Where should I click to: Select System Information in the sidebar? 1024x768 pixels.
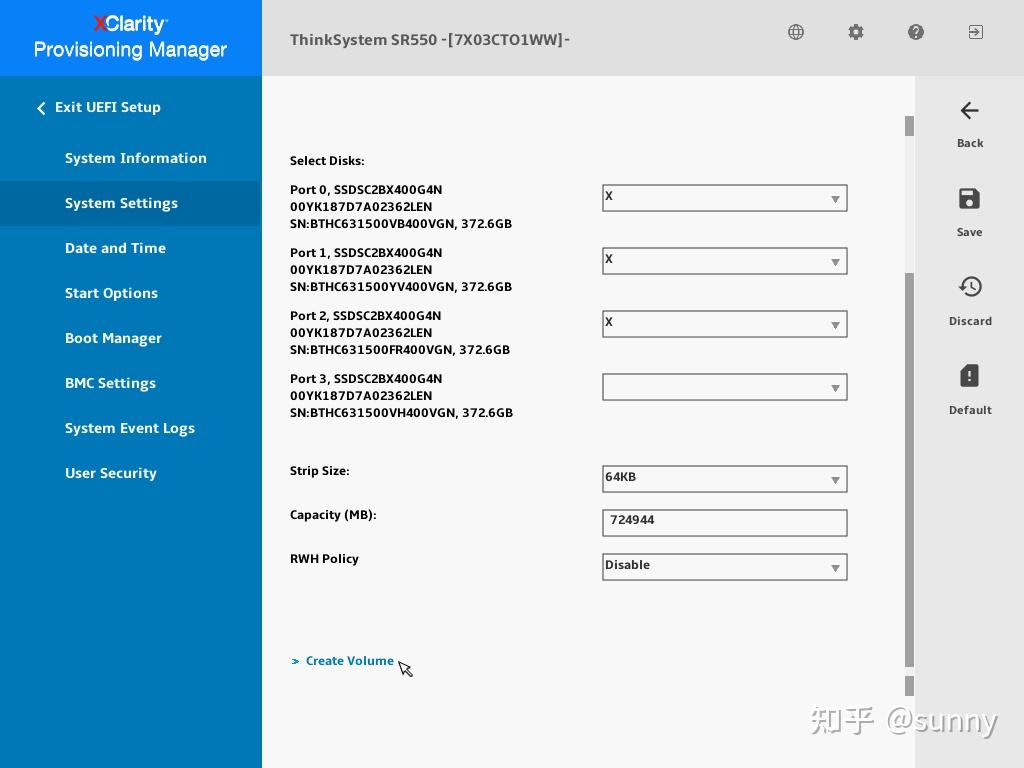point(136,158)
